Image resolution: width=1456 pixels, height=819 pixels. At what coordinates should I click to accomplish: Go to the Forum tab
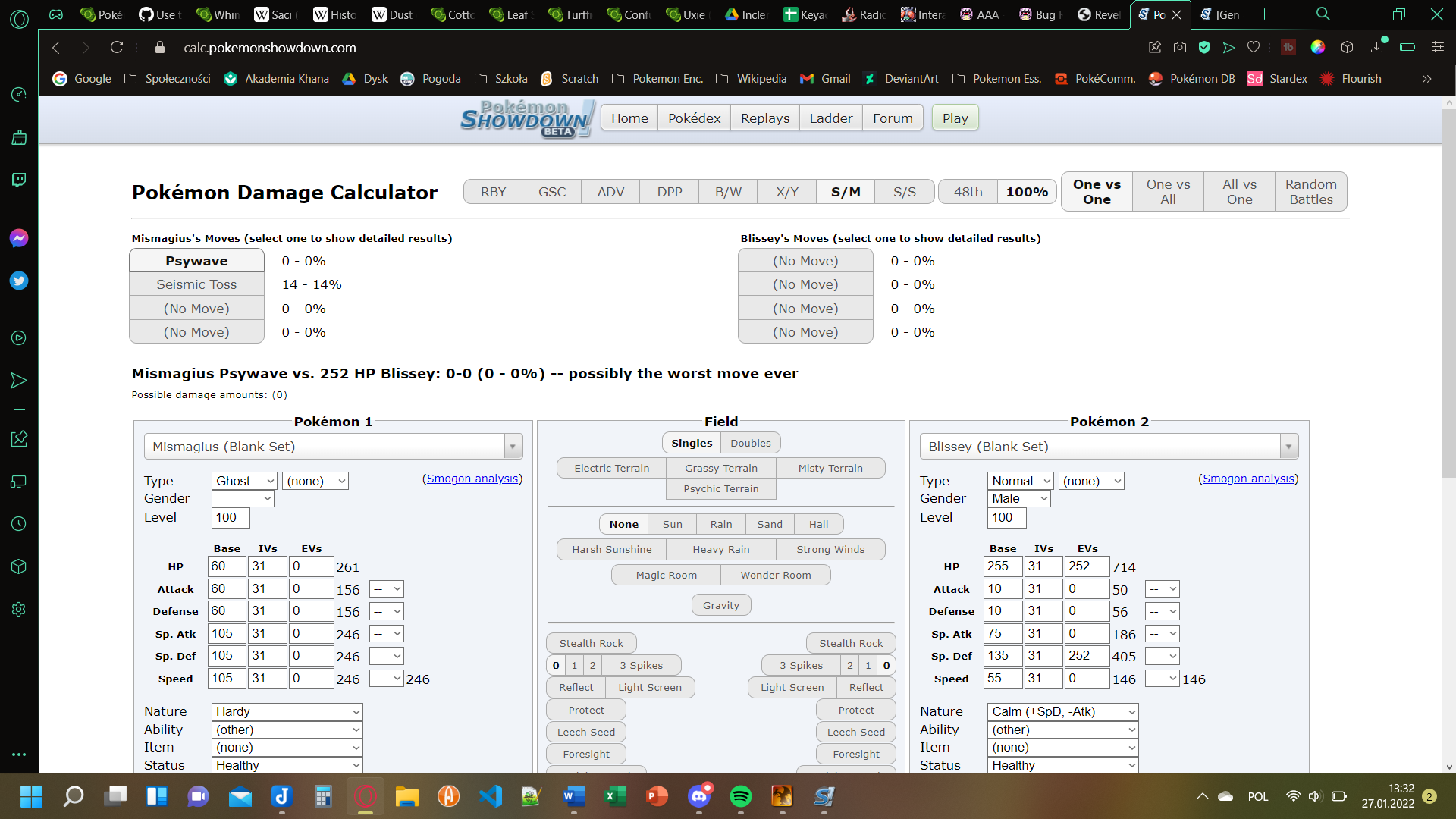(x=892, y=118)
